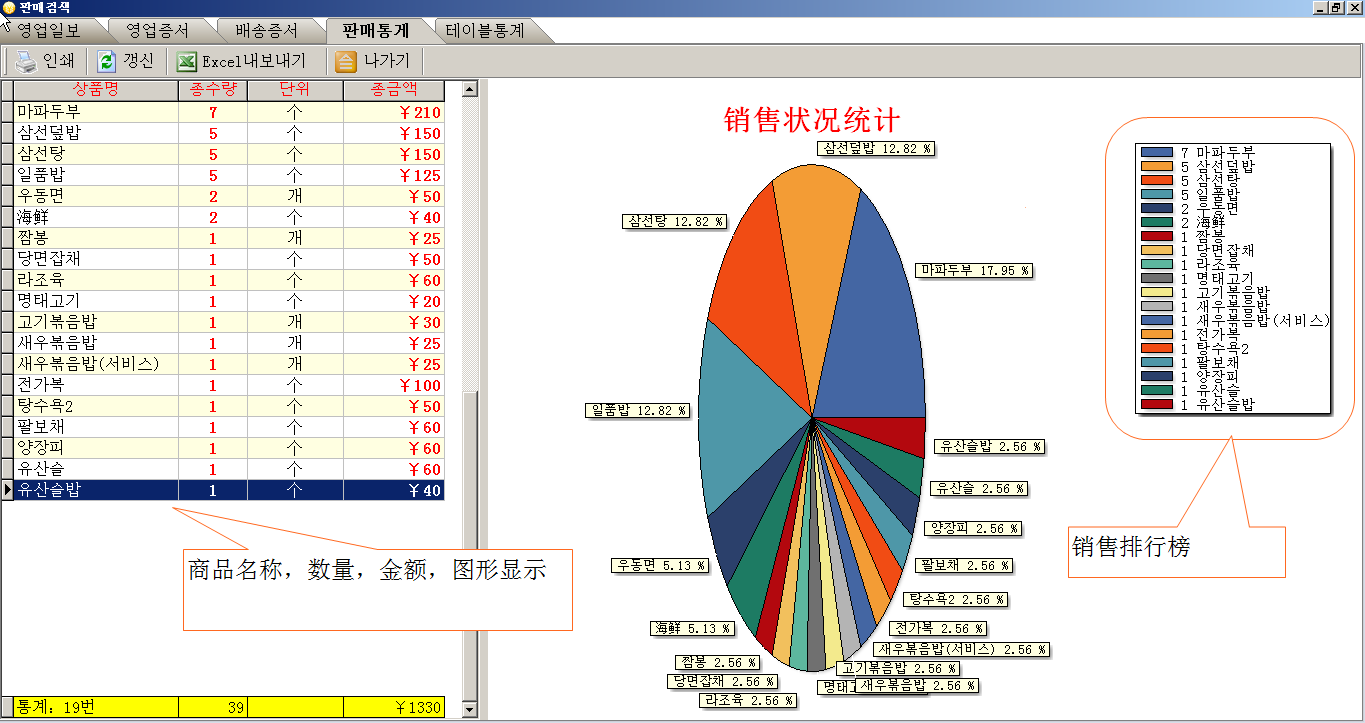Click the 총금액 column header
Image resolution: width=1365 pixels, height=723 pixels.
tap(393, 90)
